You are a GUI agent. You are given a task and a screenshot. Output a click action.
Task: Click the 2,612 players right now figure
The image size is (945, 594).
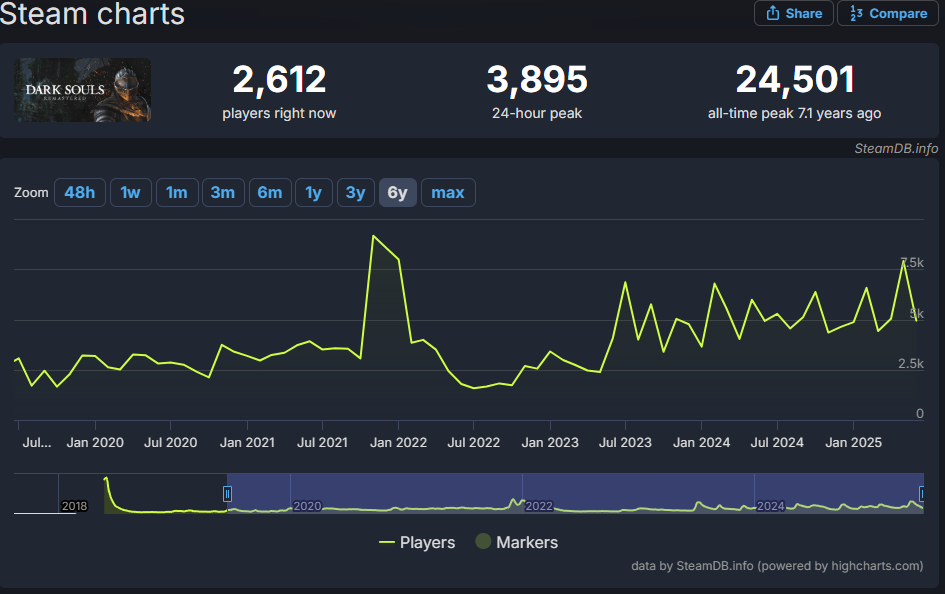[x=279, y=80]
